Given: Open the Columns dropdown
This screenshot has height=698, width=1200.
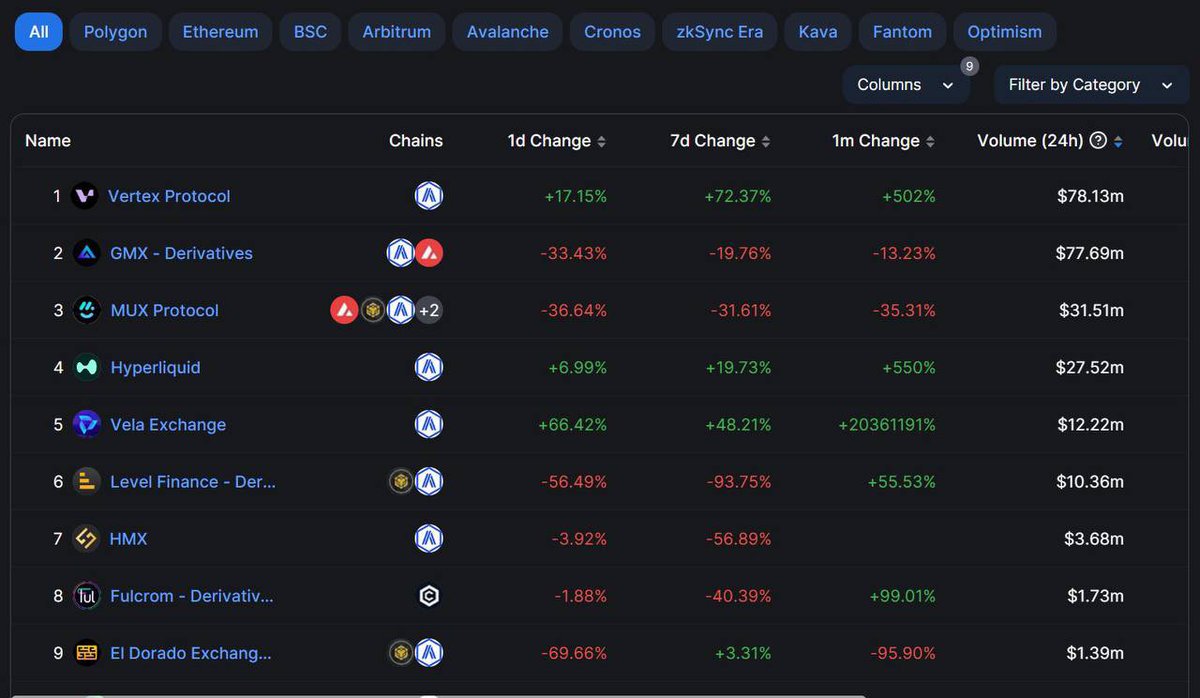Looking at the screenshot, I should 906,85.
